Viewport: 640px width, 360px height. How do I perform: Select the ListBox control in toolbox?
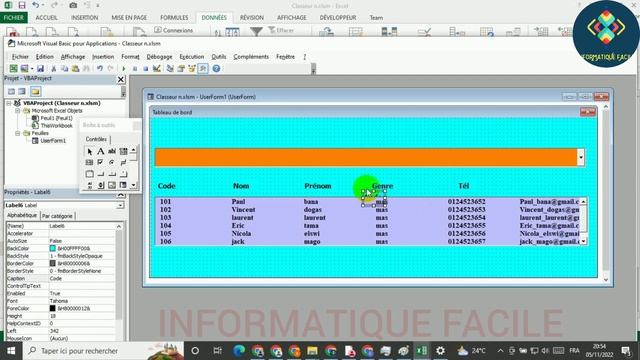pyautogui.click(x=90, y=162)
